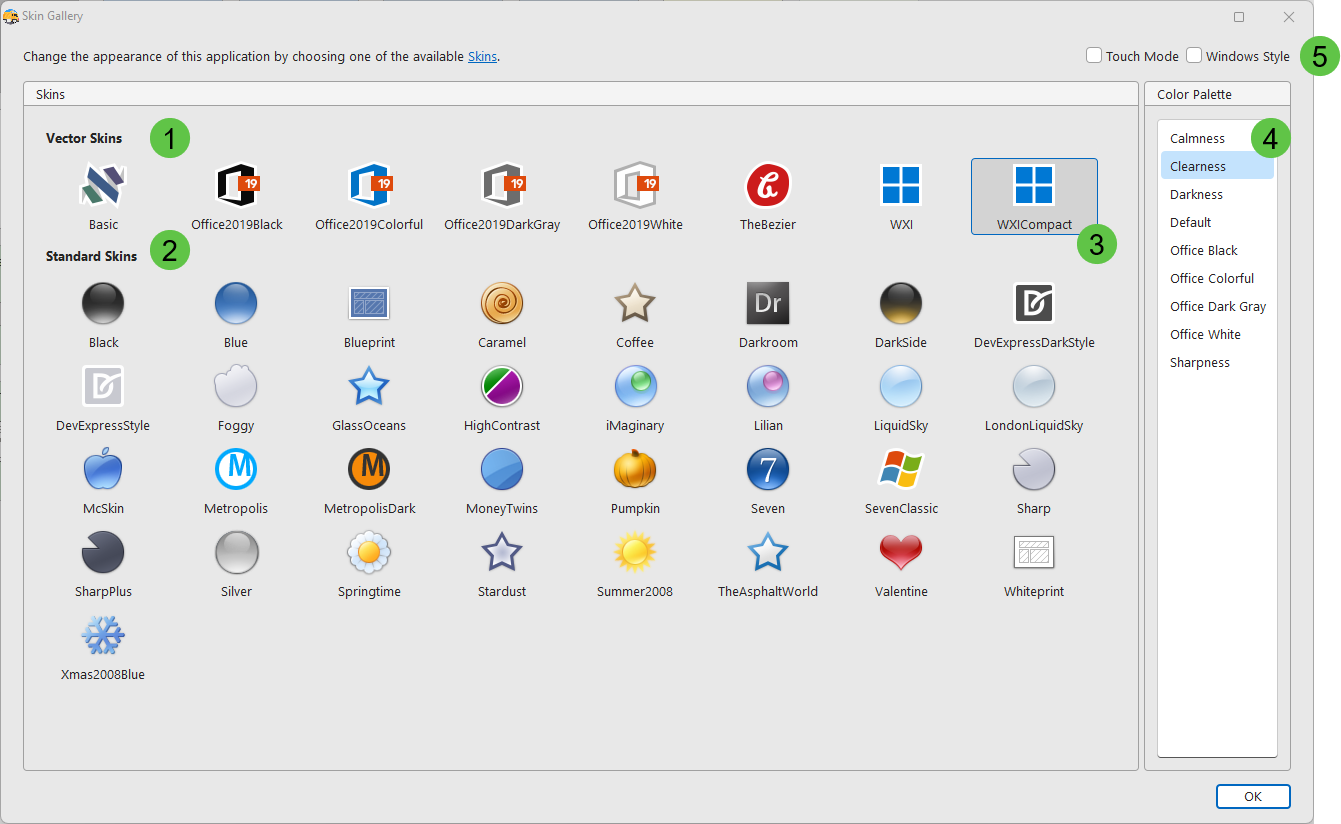1341x824 pixels.
Task: Toggle the Windows Style checkbox
Action: pyautogui.click(x=1195, y=56)
